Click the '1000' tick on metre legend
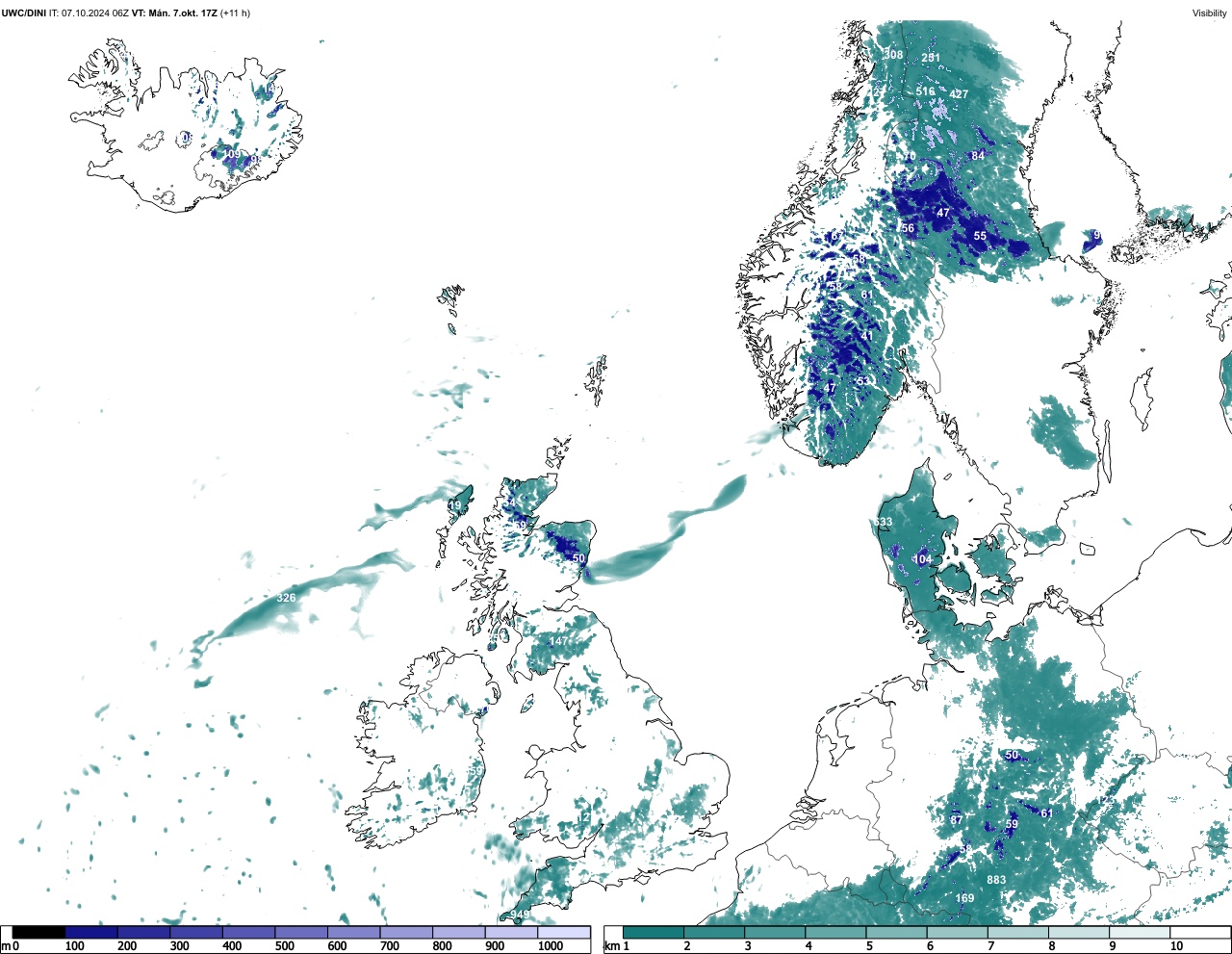 [x=551, y=946]
